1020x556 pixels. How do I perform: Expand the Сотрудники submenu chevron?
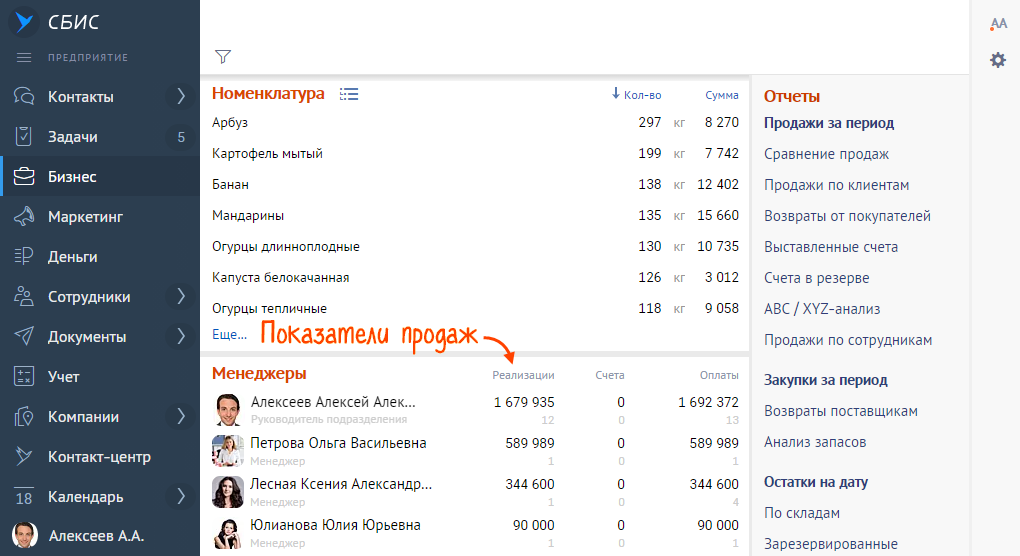click(x=181, y=297)
